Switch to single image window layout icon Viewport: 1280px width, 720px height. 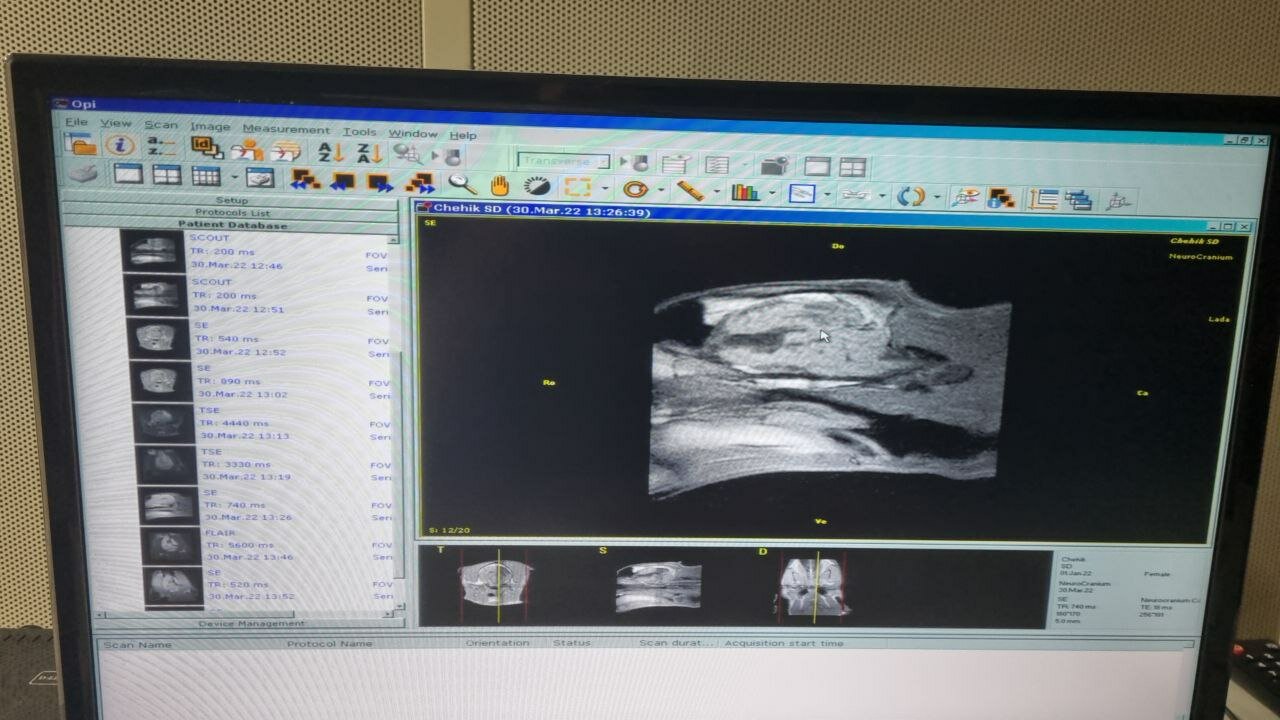[x=129, y=174]
